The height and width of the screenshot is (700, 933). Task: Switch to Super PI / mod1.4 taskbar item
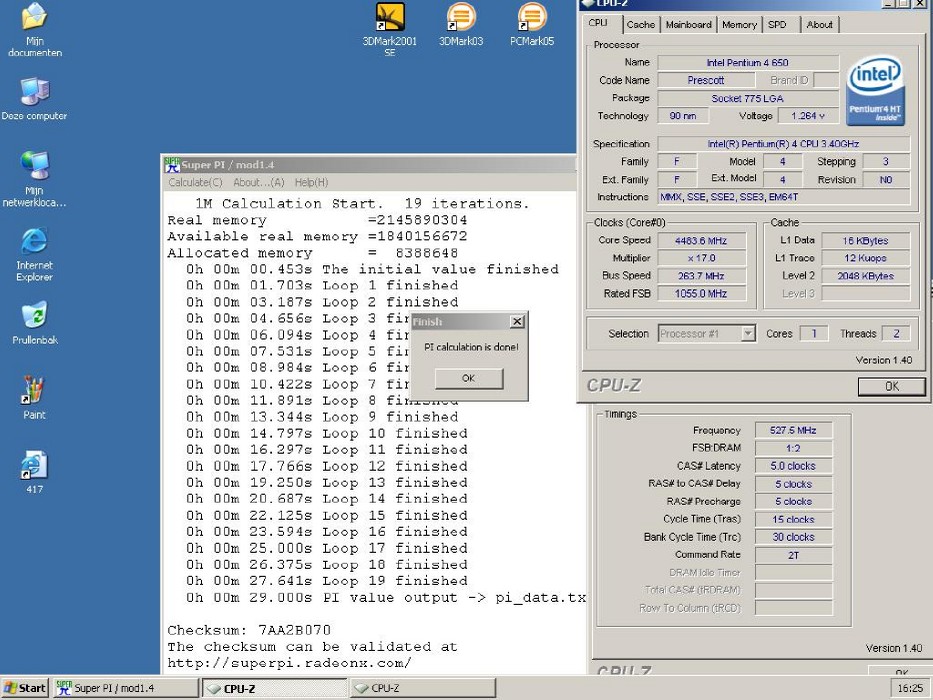tap(126, 688)
